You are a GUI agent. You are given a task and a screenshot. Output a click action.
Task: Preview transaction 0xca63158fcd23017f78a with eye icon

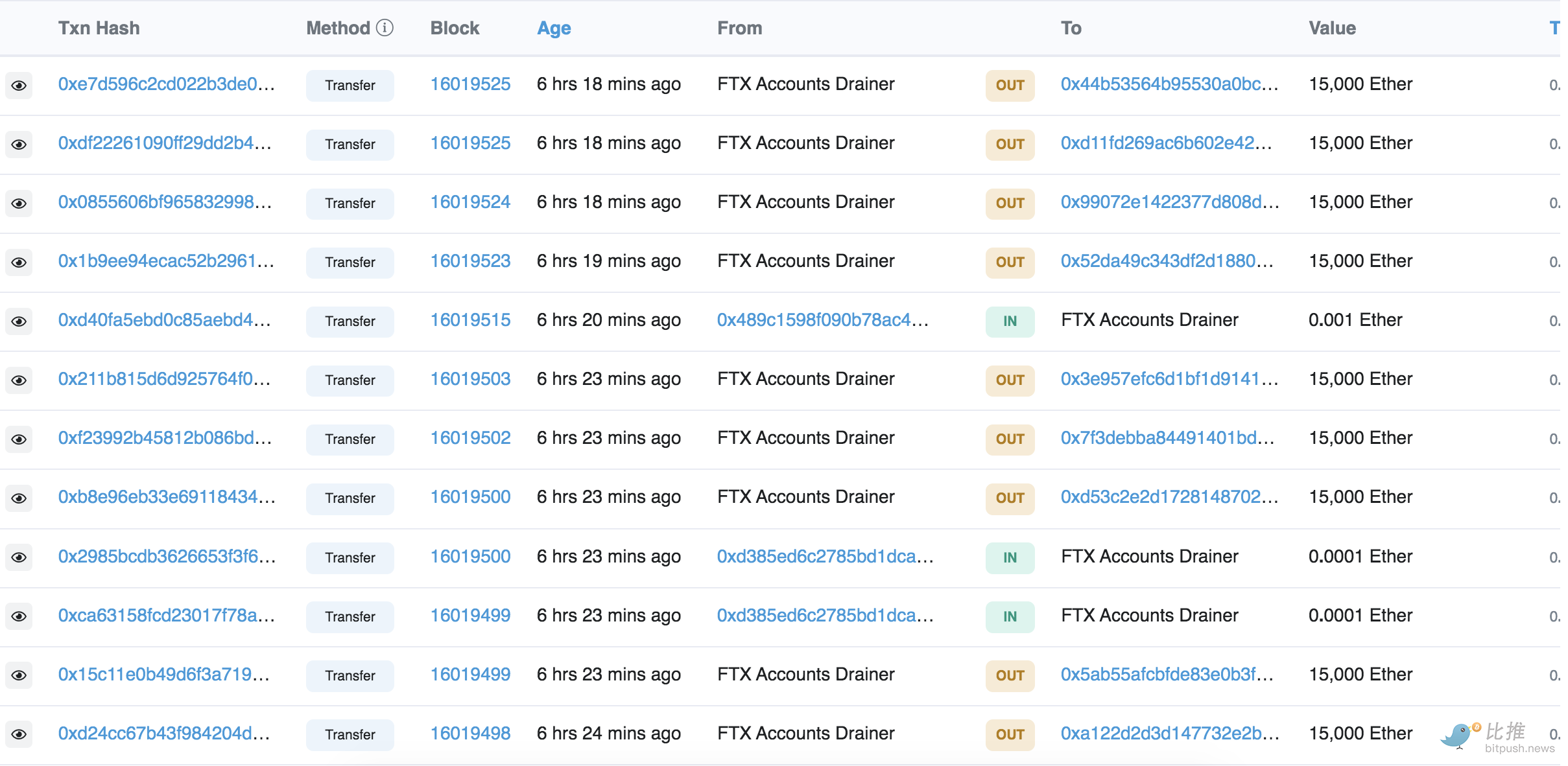coord(19,616)
